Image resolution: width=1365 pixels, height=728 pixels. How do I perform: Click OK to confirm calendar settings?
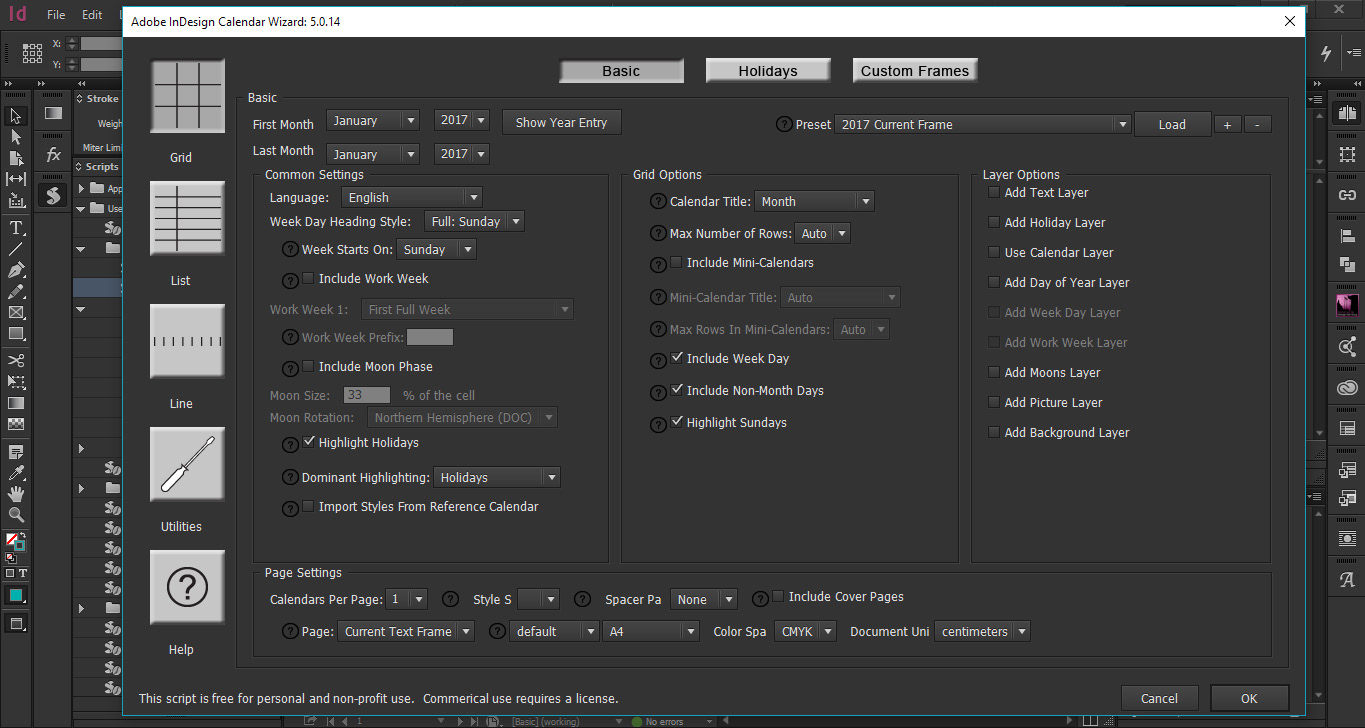tap(1249, 698)
